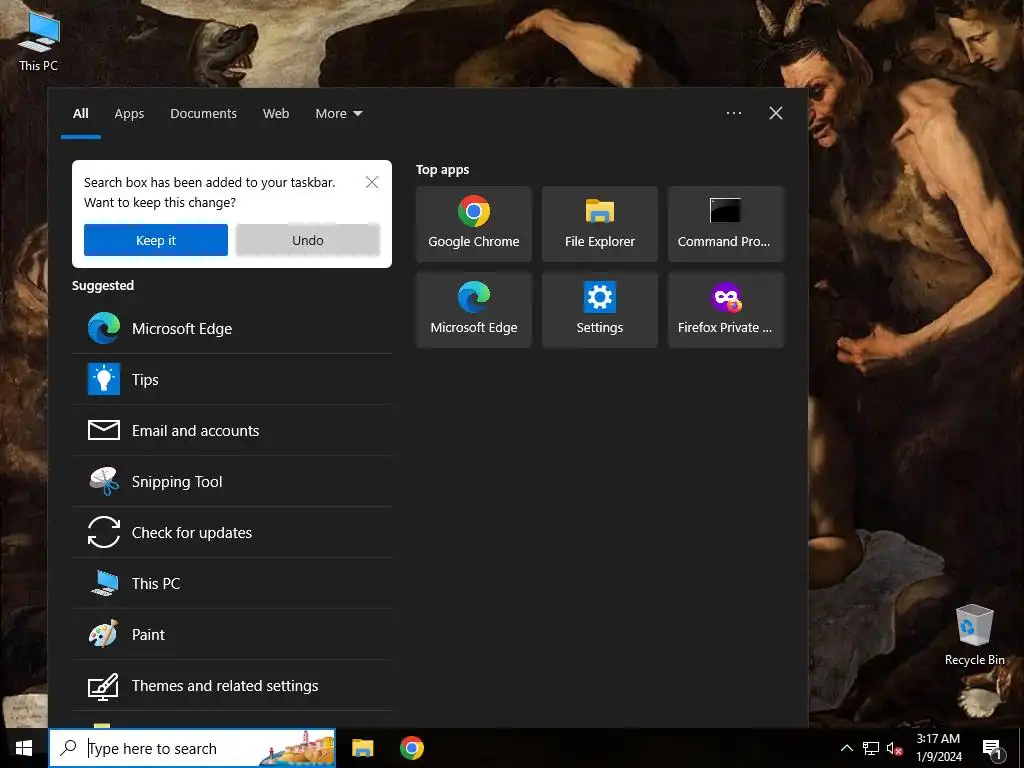Launch Firefox Private Browsing tile
The image size is (1024, 768).
click(726, 310)
